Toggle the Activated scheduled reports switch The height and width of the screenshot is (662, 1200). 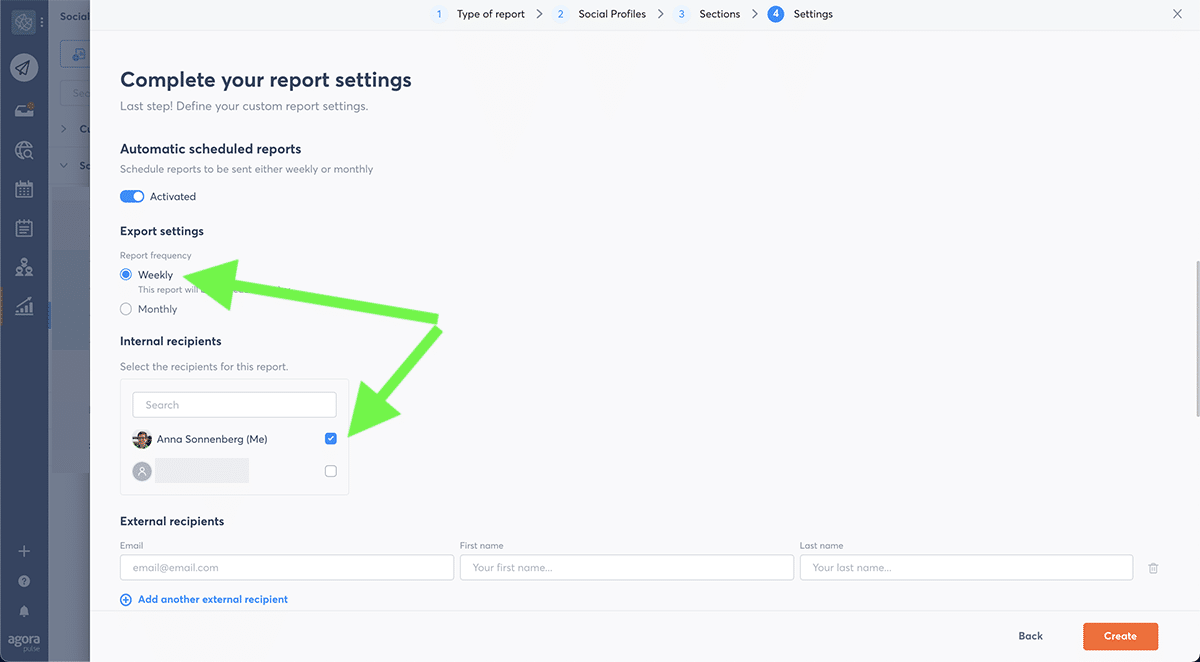[132, 197]
